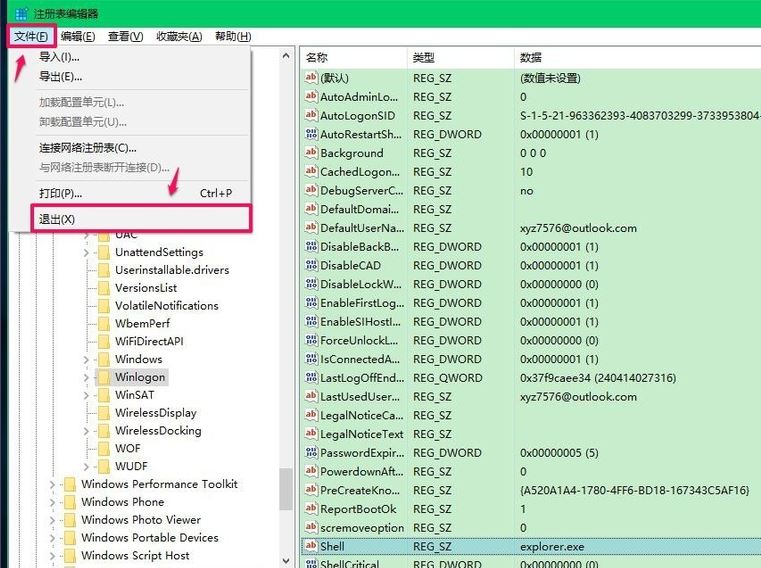
Task: Click the 数据 column header
Action: pyautogui.click(x=637, y=58)
